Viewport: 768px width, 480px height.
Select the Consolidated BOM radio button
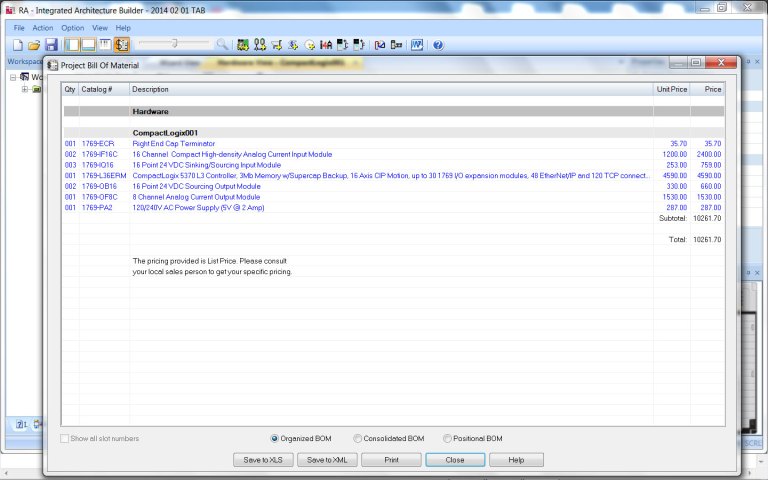pyautogui.click(x=358, y=438)
